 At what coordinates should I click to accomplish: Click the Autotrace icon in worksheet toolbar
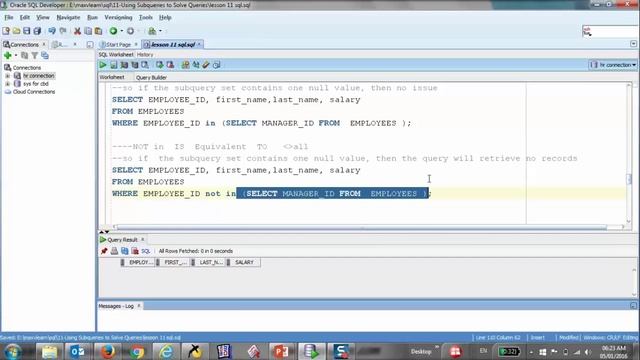[135, 65]
